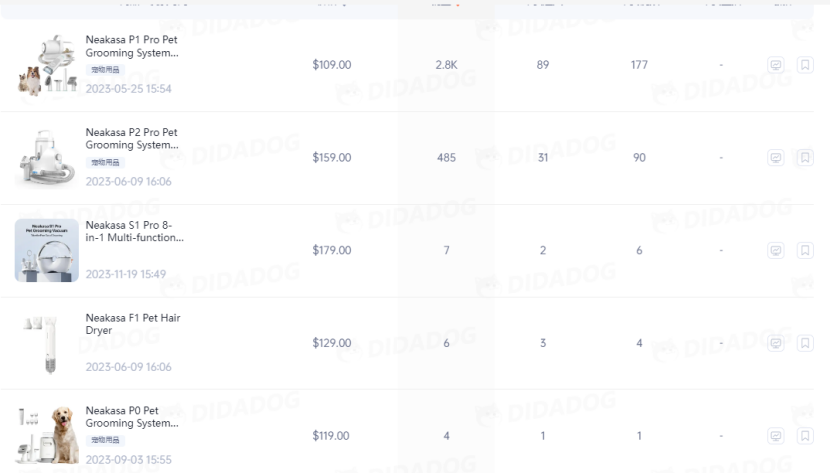Click the category tag under Neakasa P0
Viewport: 831px width, 474px height.
click(x=105, y=440)
